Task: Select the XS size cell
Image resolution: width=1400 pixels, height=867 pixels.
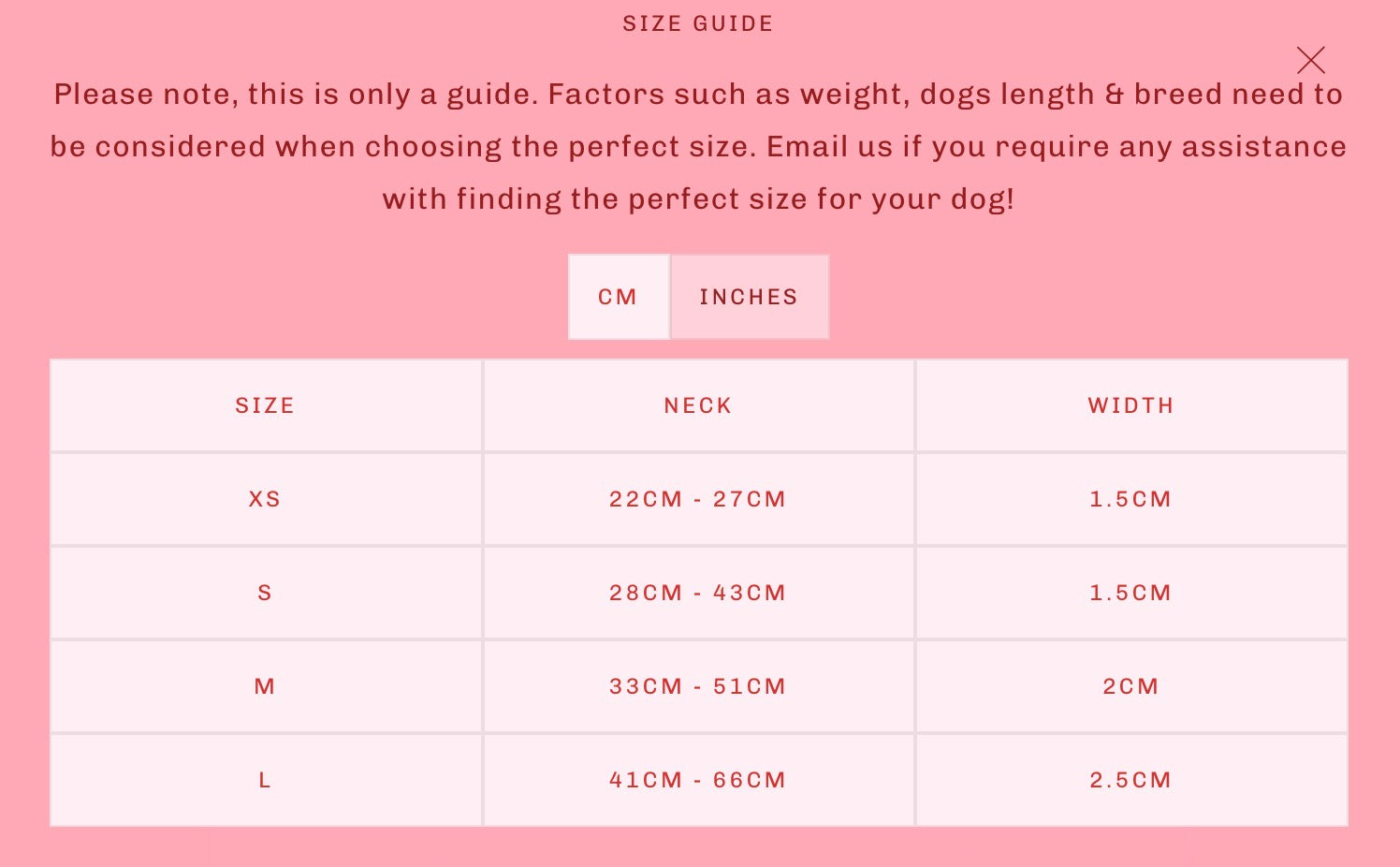Action: (x=265, y=499)
